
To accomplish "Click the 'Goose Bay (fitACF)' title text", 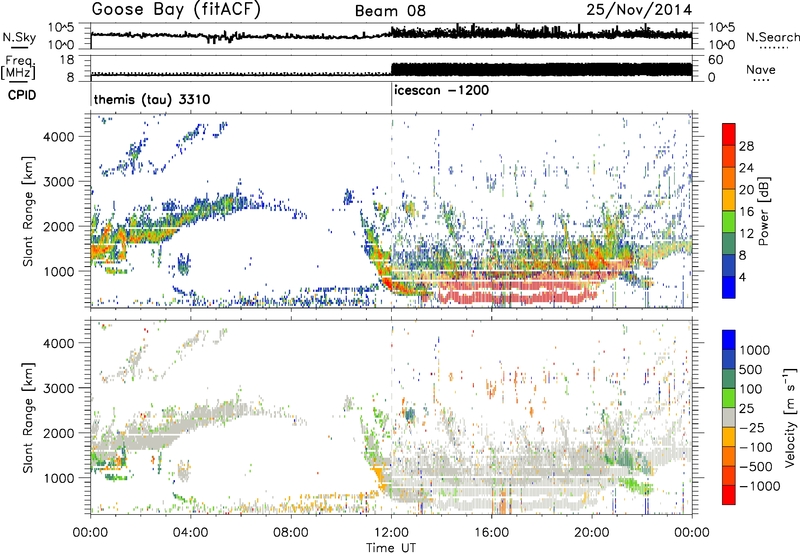I will (x=176, y=10).
